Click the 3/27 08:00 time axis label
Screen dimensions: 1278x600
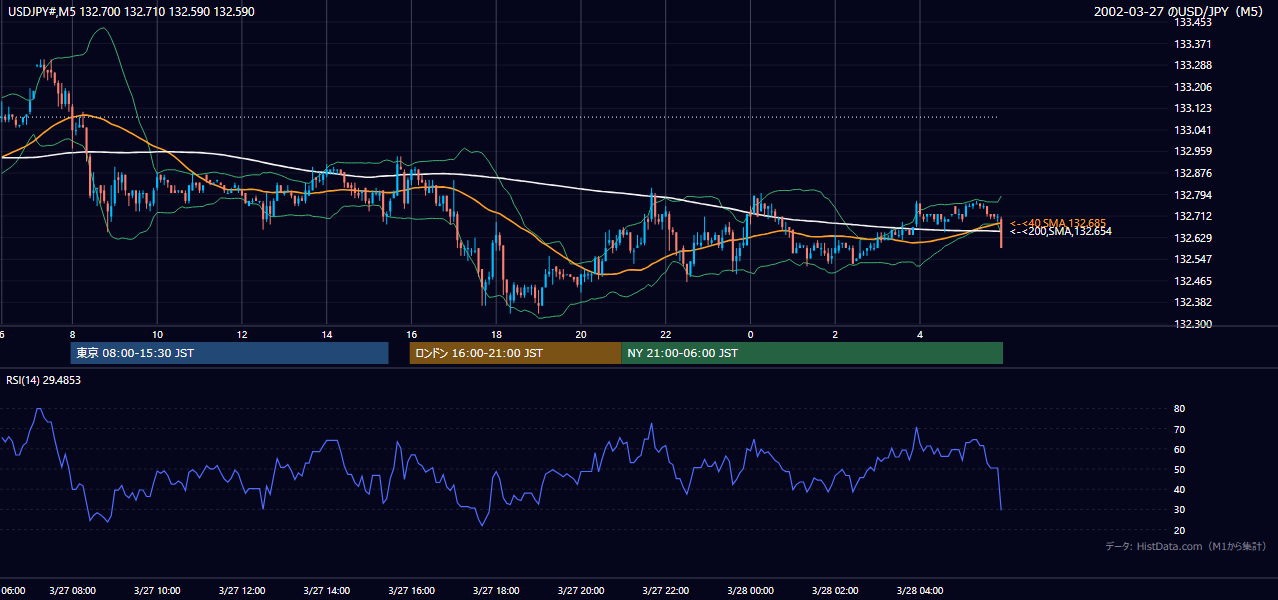click(71, 591)
